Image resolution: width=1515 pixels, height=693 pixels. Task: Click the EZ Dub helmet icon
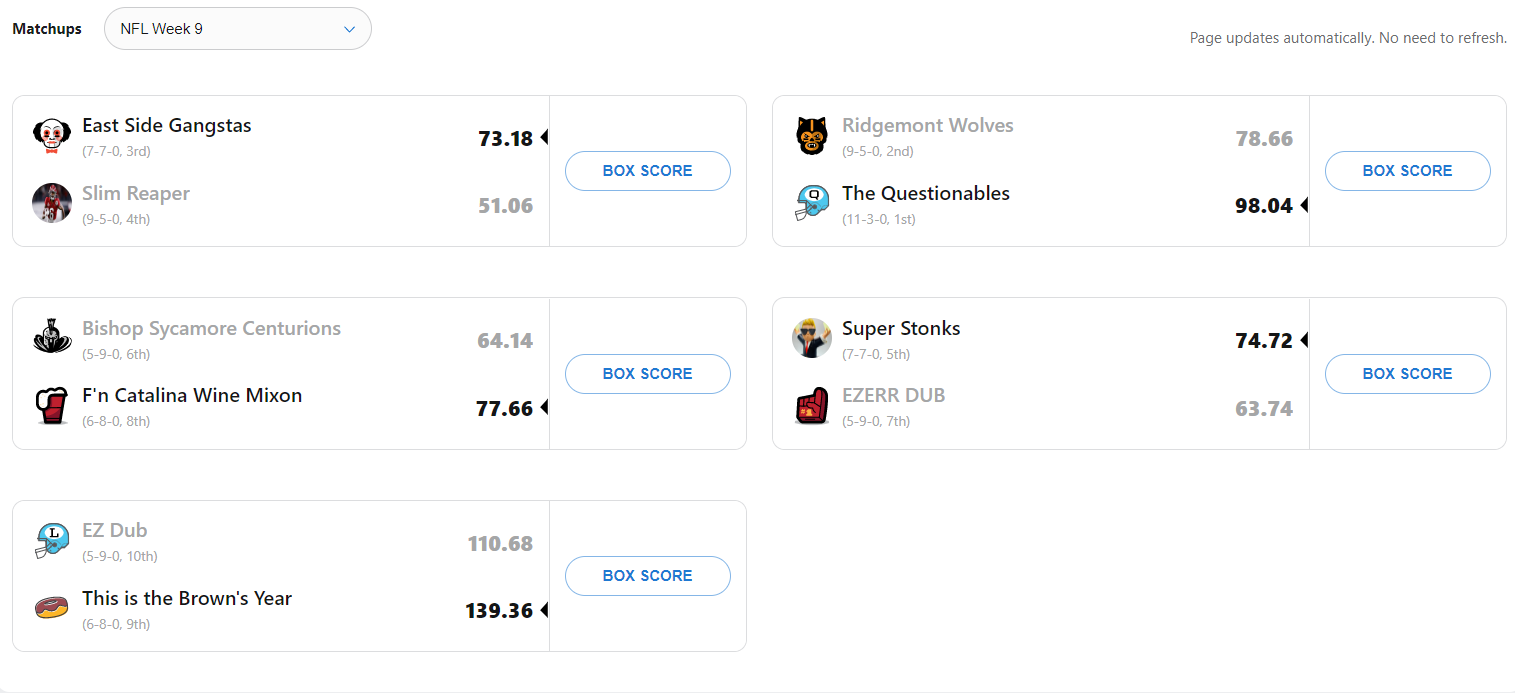(x=52, y=540)
